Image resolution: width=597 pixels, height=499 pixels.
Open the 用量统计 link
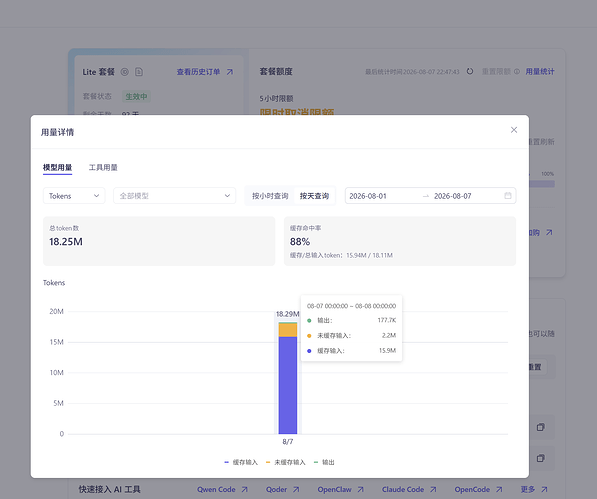[540, 72]
